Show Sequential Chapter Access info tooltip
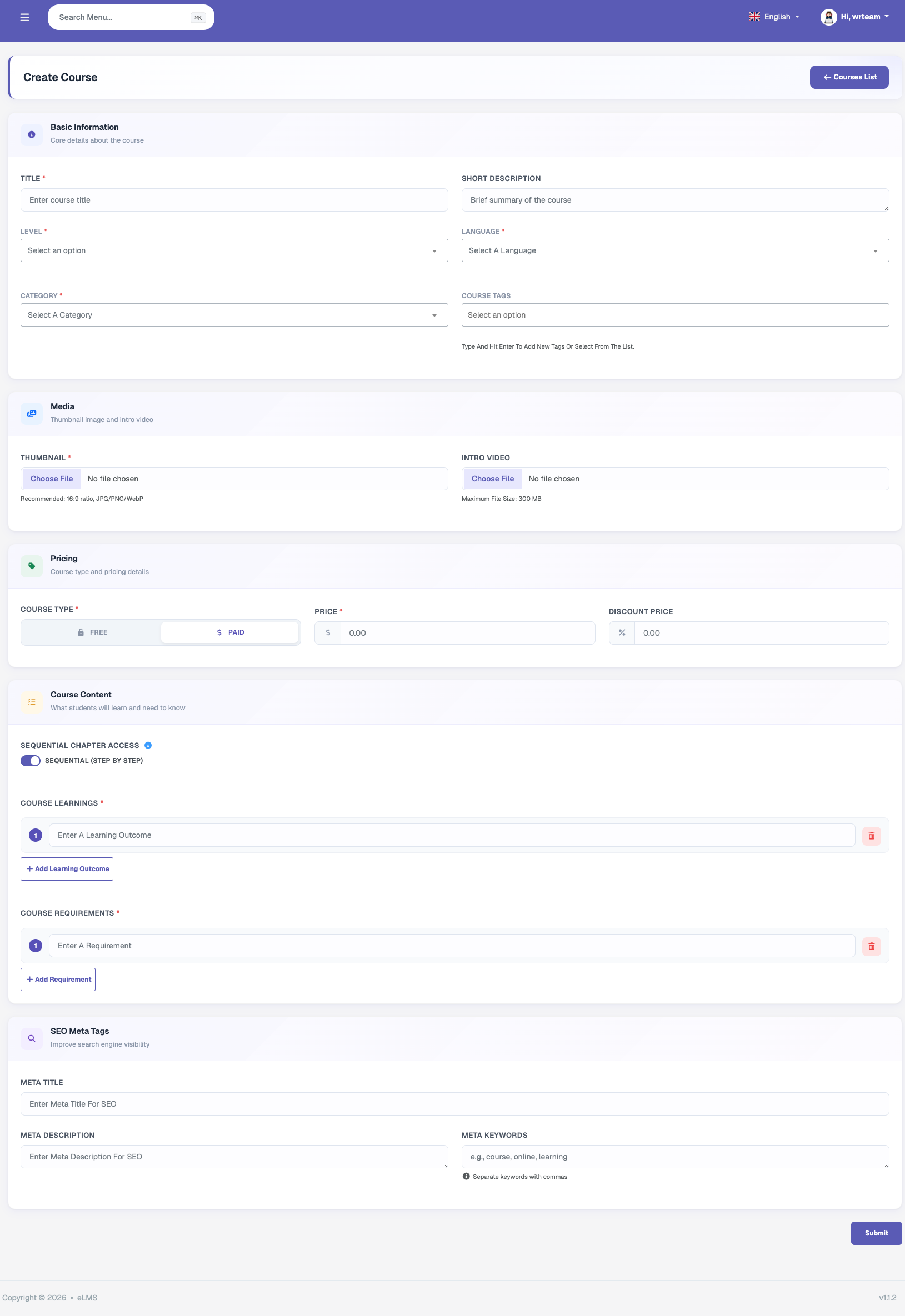This screenshot has height=1316, width=905. coord(148,745)
